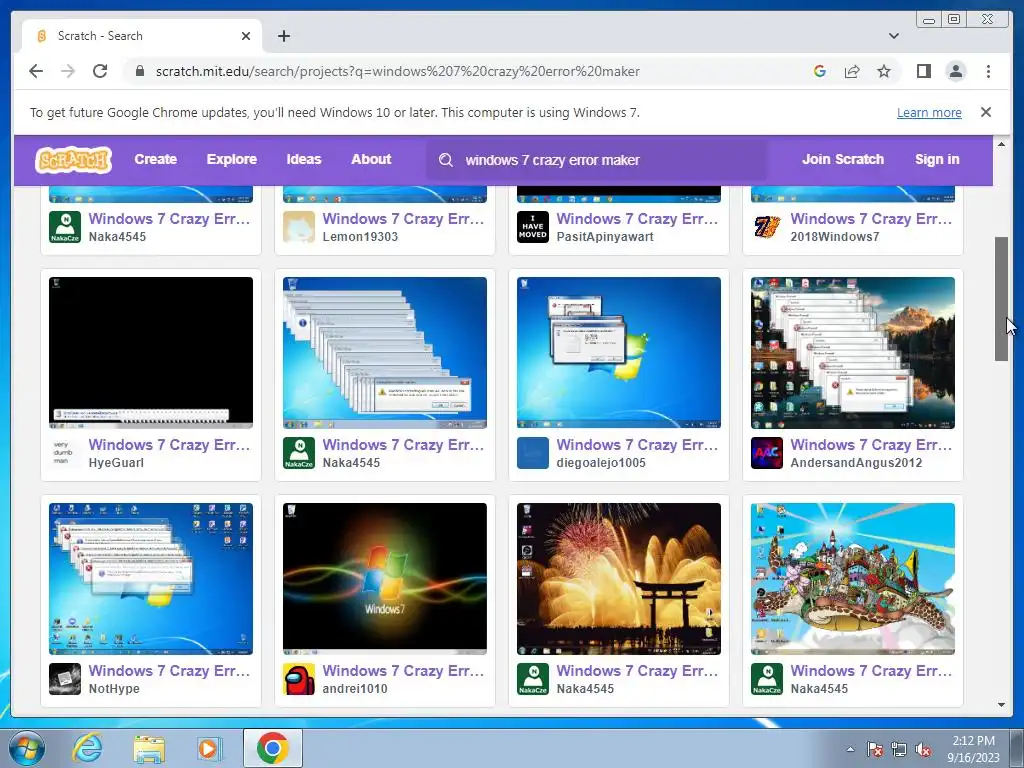Click the scrollbar up arrow
1024x768 pixels.
click(1001, 144)
